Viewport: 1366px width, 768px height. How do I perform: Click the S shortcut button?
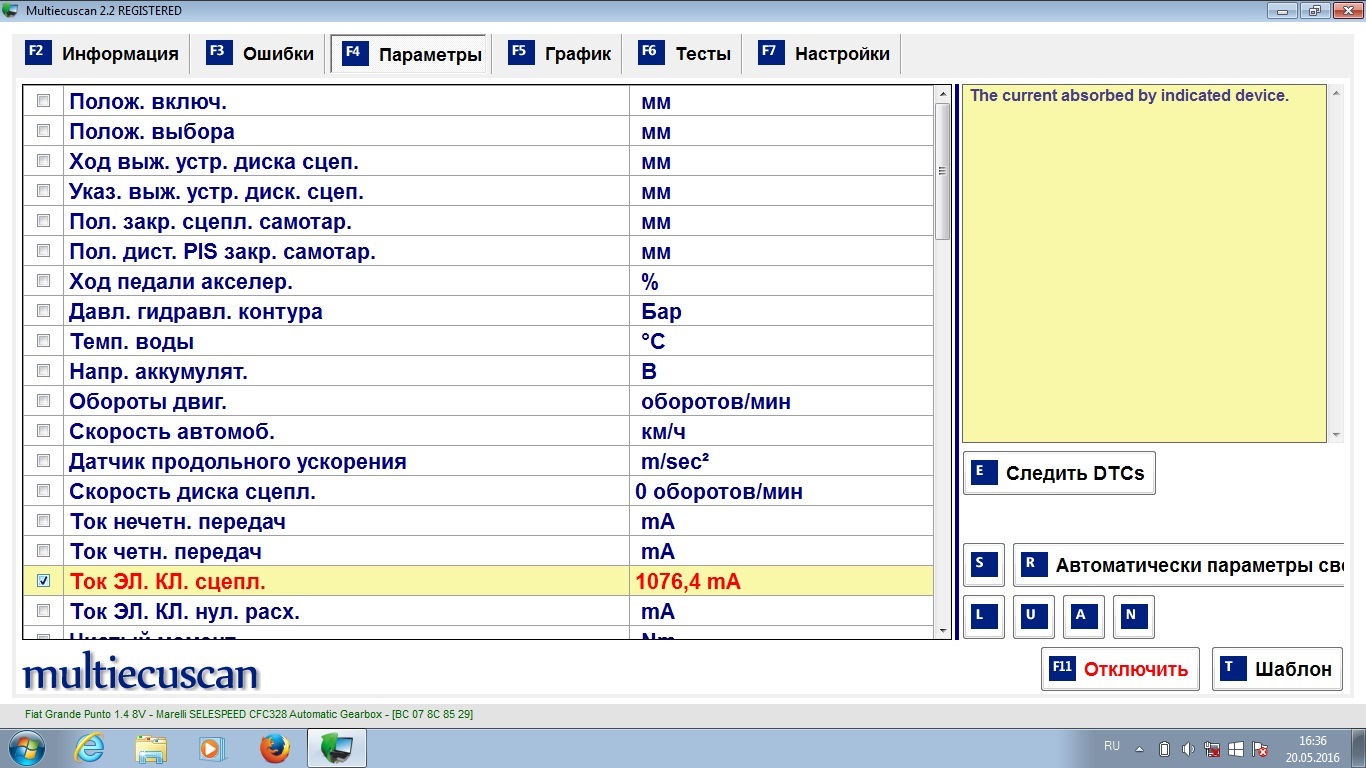click(x=984, y=565)
